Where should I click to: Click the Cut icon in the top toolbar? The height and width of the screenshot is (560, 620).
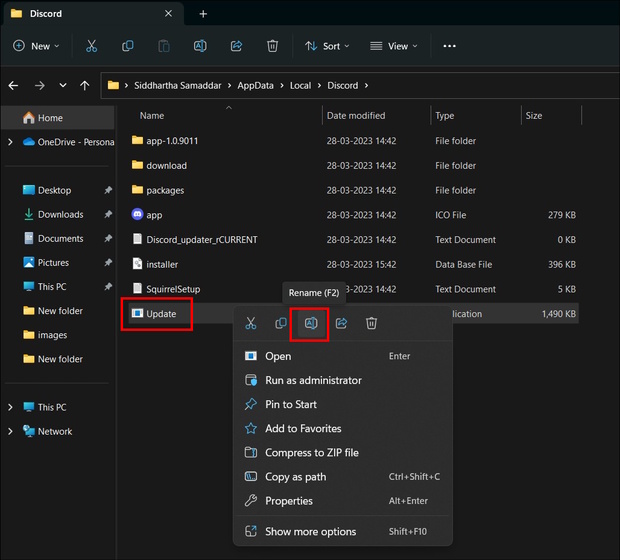(91, 46)
